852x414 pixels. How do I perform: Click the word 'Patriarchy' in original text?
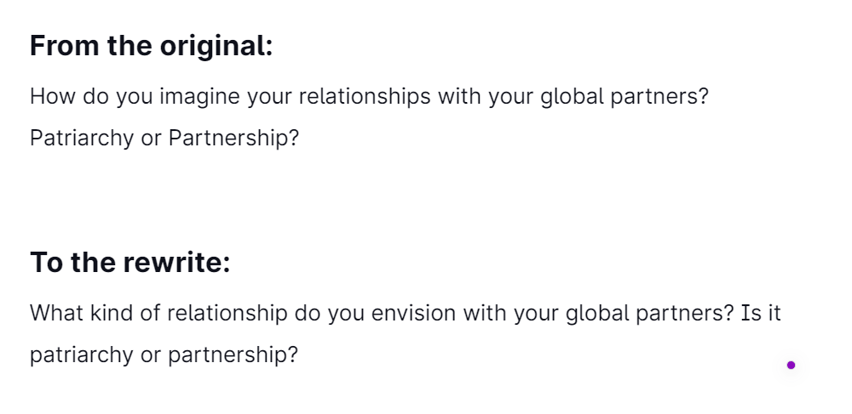(82, 138)
